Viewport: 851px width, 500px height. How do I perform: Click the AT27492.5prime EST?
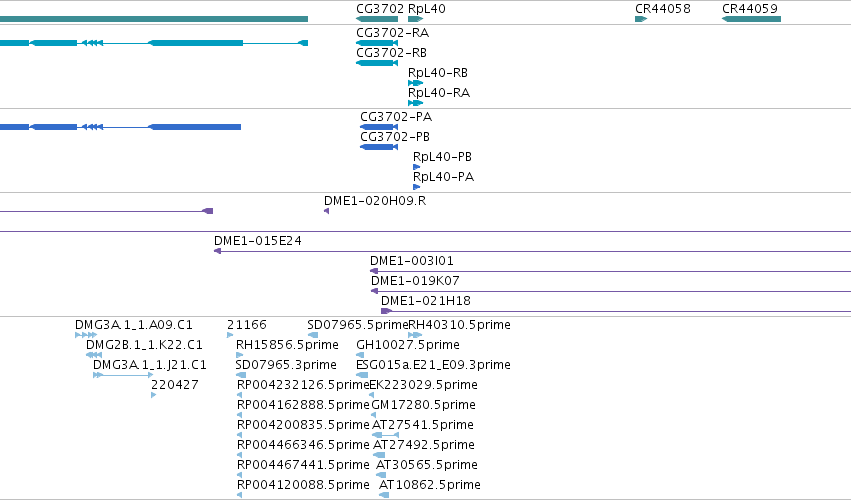click(x=379, y=455)
